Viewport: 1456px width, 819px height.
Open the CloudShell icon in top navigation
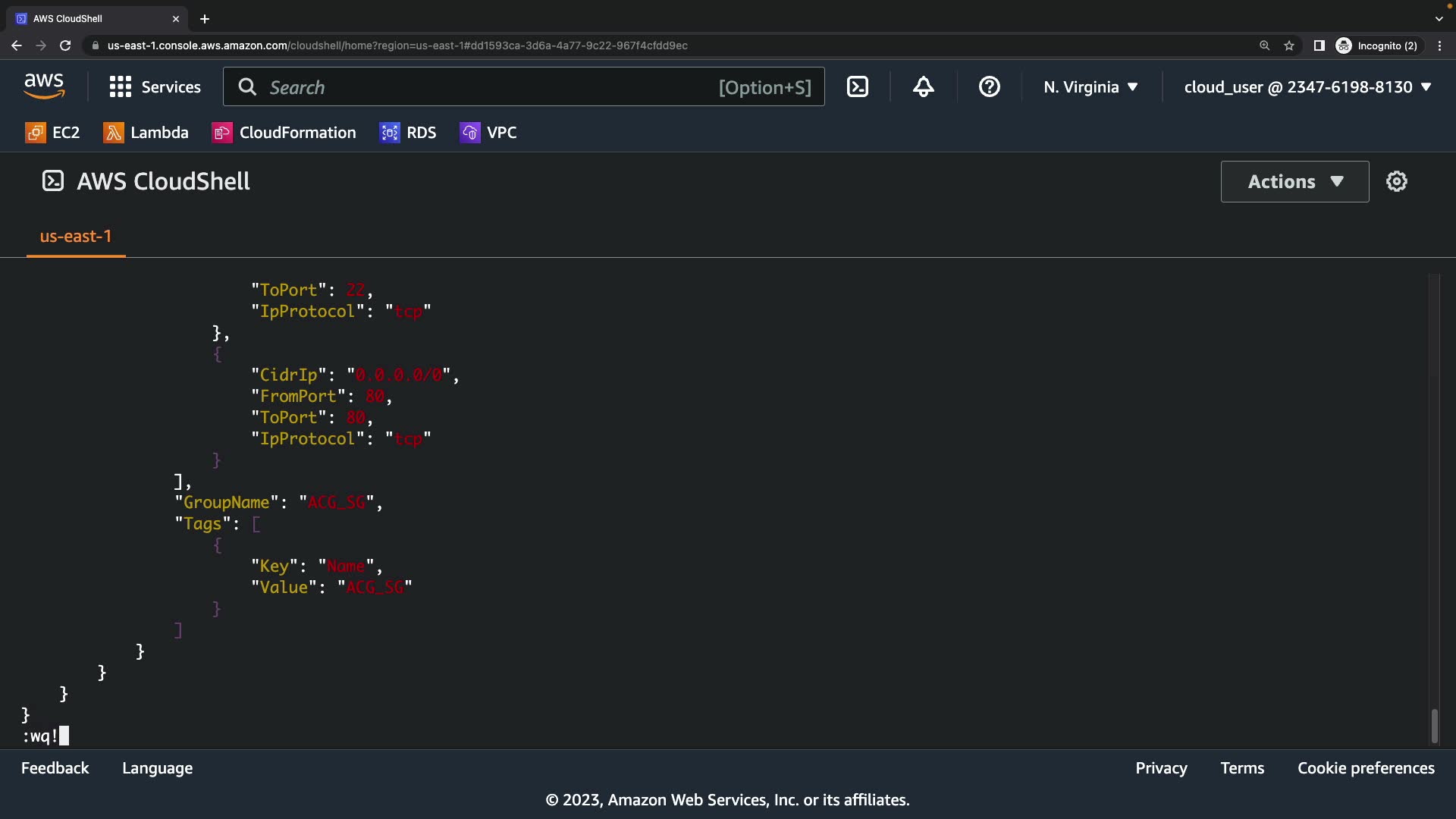(x=858, y=87)
